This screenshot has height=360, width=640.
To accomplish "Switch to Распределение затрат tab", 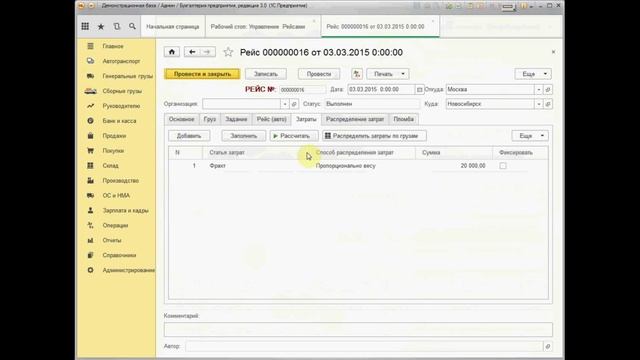I will (x=355, y=119).
